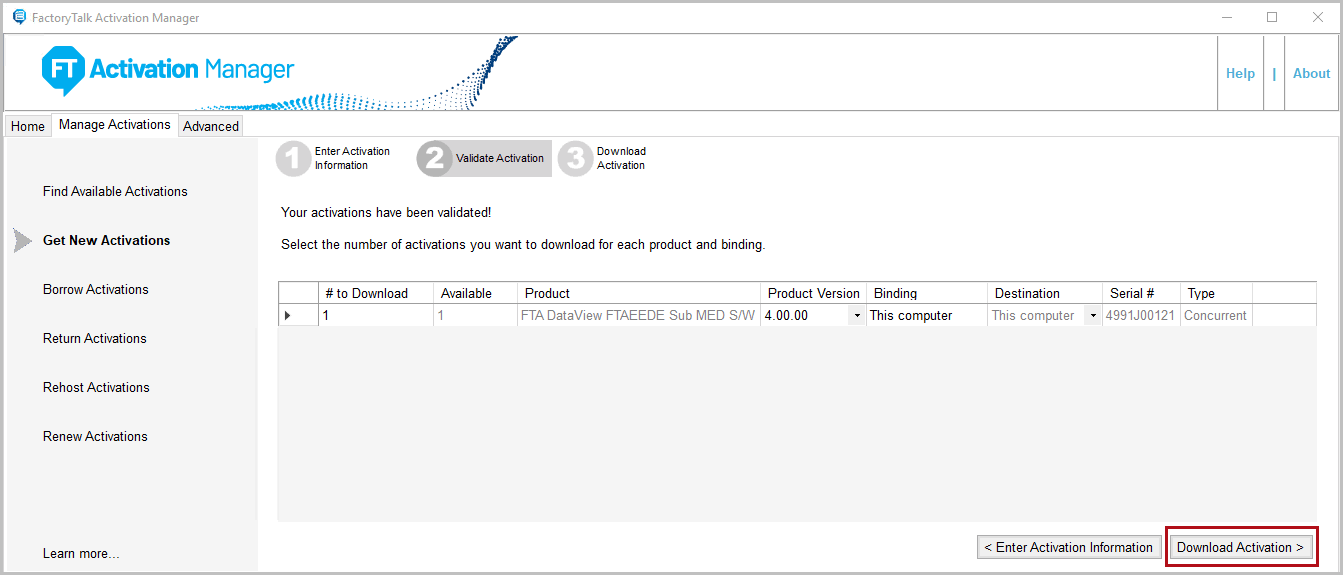
Task: Click the Destination column header
Action: [1045, 293]
